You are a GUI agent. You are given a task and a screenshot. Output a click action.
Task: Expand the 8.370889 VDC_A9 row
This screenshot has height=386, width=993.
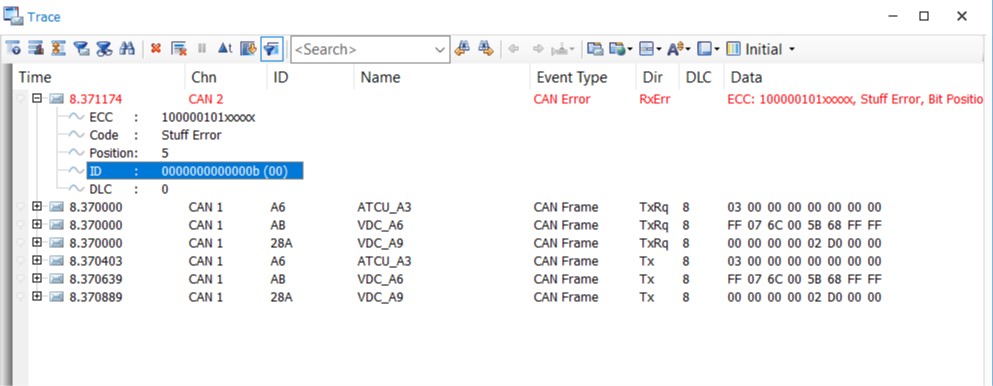(x=37, y=297)
